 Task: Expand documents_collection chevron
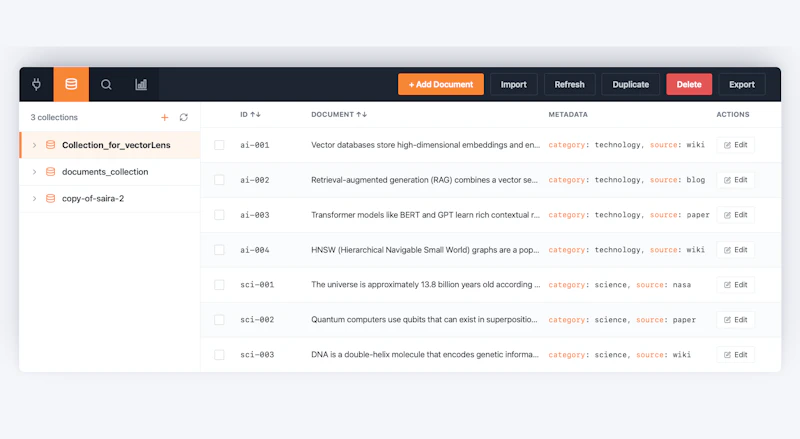point(34,172)
